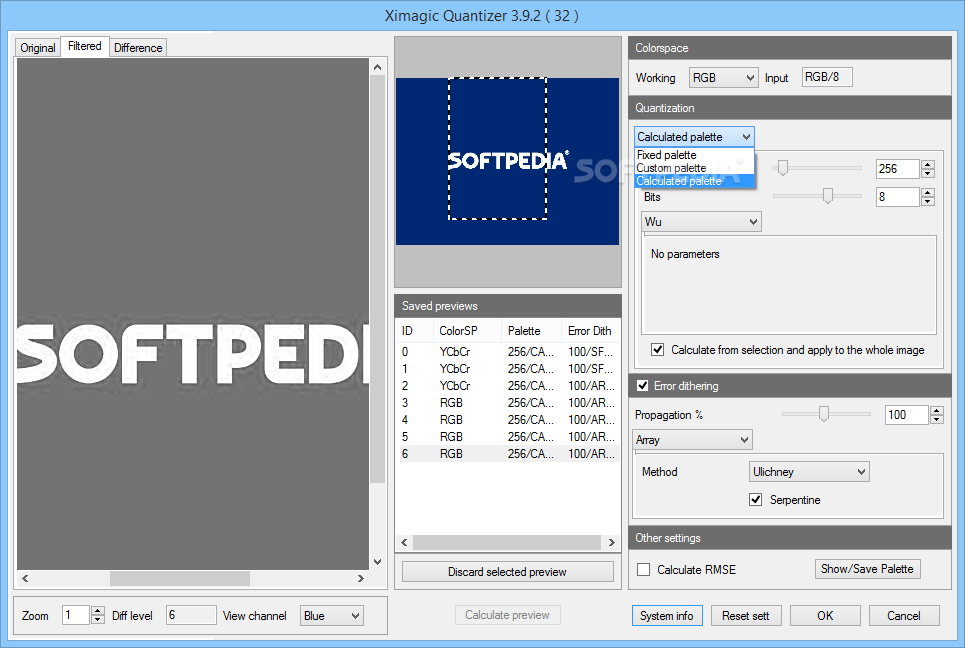Toggle Calculate from selection and apply checkbox
965x648 pixels.
658,350
